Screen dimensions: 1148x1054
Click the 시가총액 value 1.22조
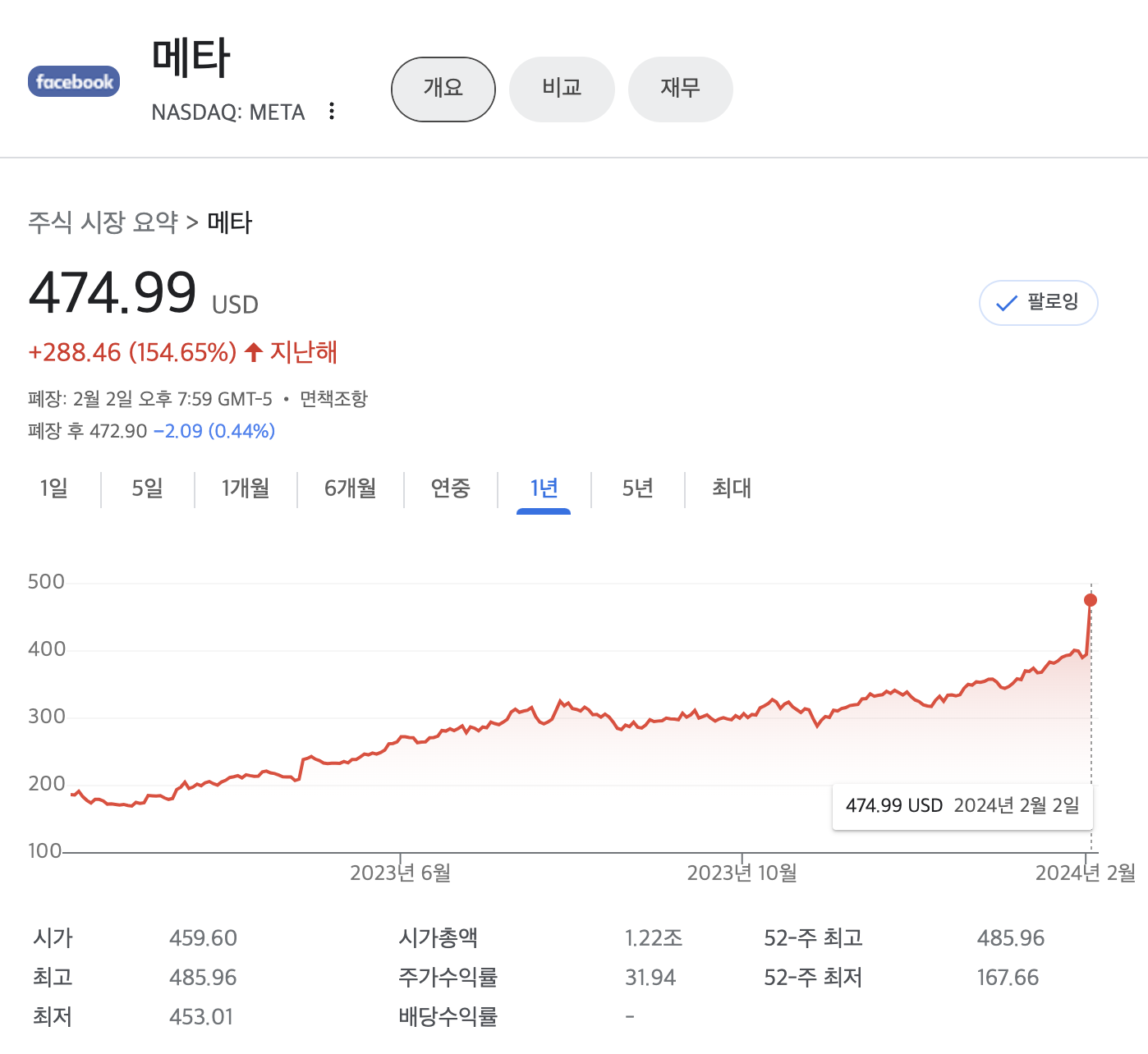point(654,938)
